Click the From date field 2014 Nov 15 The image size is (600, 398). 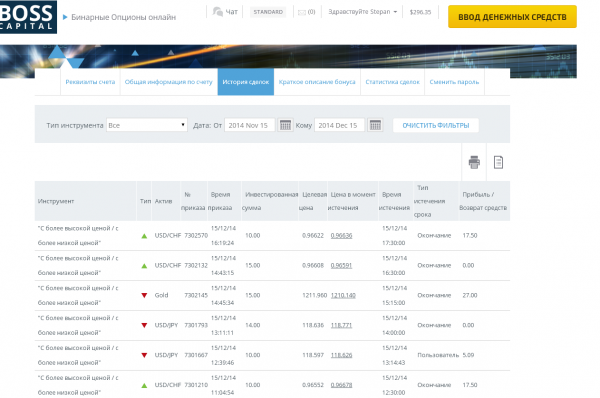click(249, 125)
